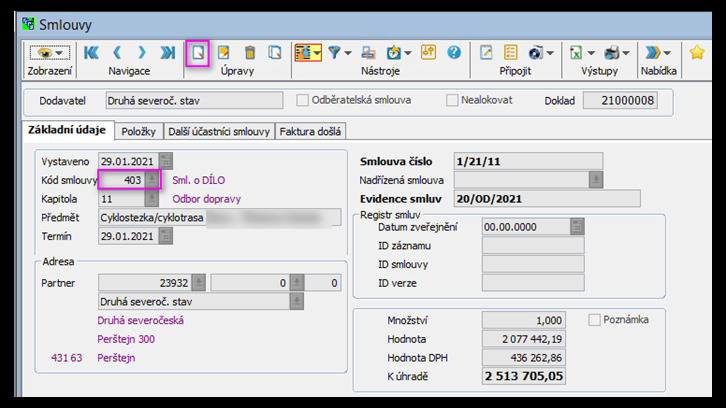Click the filter funnel icon
This screenshot has width=726, height=408.
pyautogui.click(x=335, y=52)
